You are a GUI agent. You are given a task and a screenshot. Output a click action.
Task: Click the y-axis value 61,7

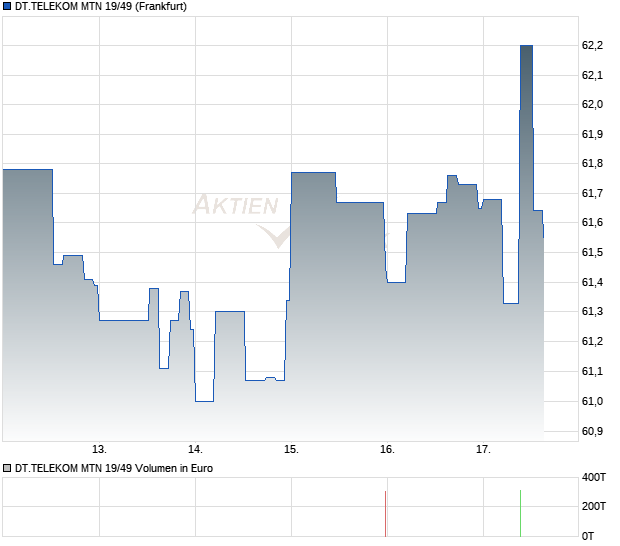(x=592, y=193)
